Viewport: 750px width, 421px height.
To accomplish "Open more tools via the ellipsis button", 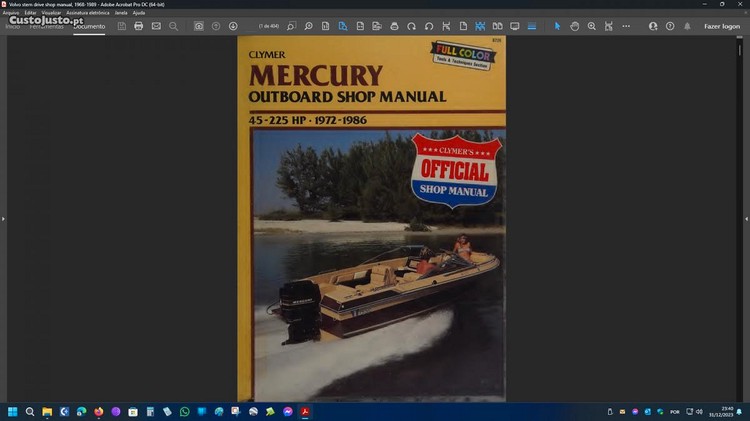I will [x=627, y=26].
